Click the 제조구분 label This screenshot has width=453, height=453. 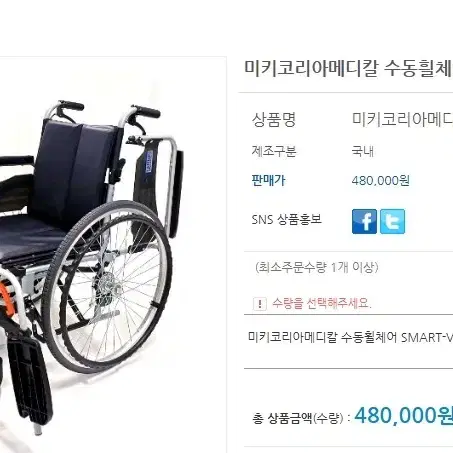point(274,151)
